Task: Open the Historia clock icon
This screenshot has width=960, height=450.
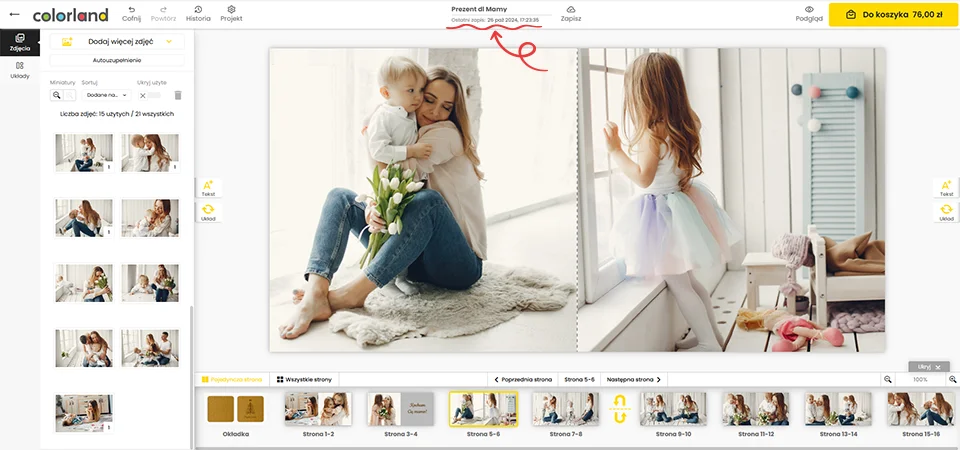Action: pos(198,14)
